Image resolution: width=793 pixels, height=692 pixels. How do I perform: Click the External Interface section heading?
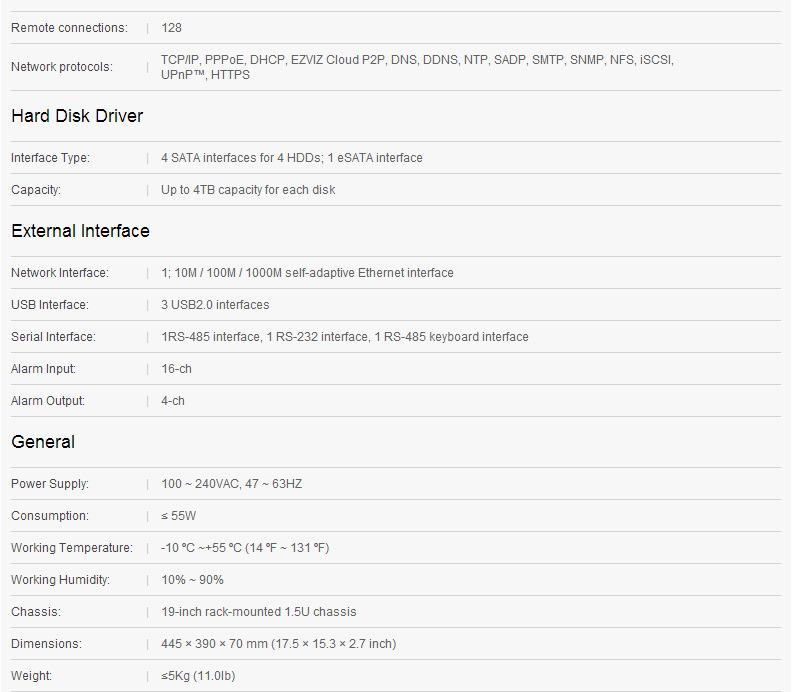coord(80,231)
